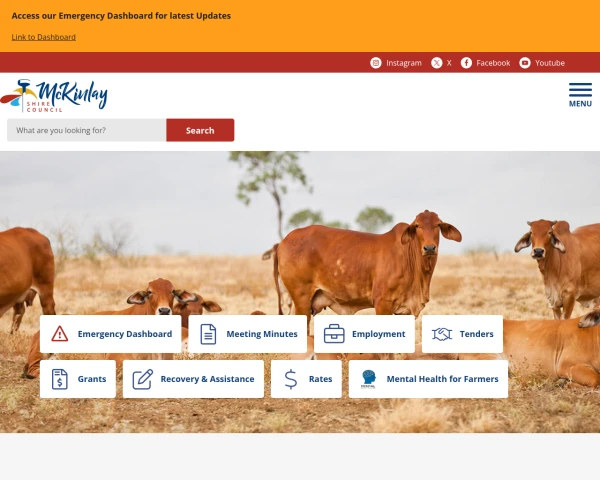Click the Meeting Minutes document icon
Screen dimensions: 600x480
(x=208, y=334)
